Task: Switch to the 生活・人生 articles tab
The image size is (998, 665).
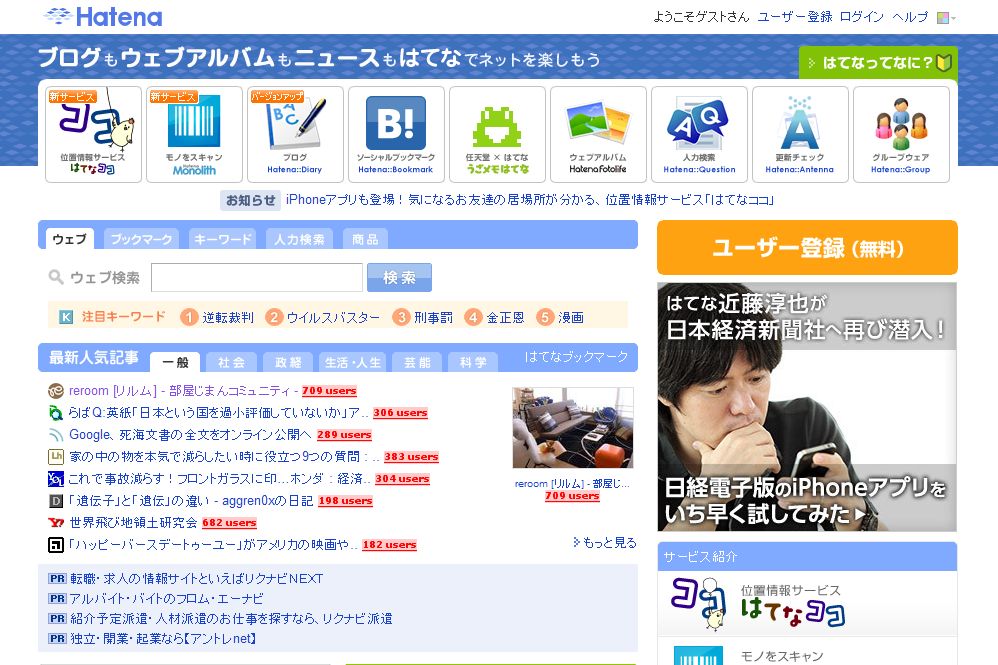Action: pyautogui.click(x=353, y=363)
